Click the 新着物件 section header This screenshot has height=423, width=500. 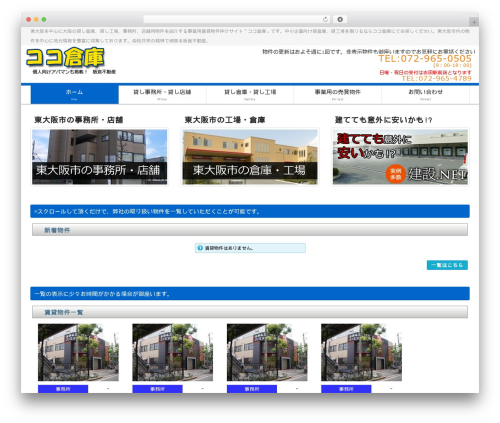click(x=250, y=230)
